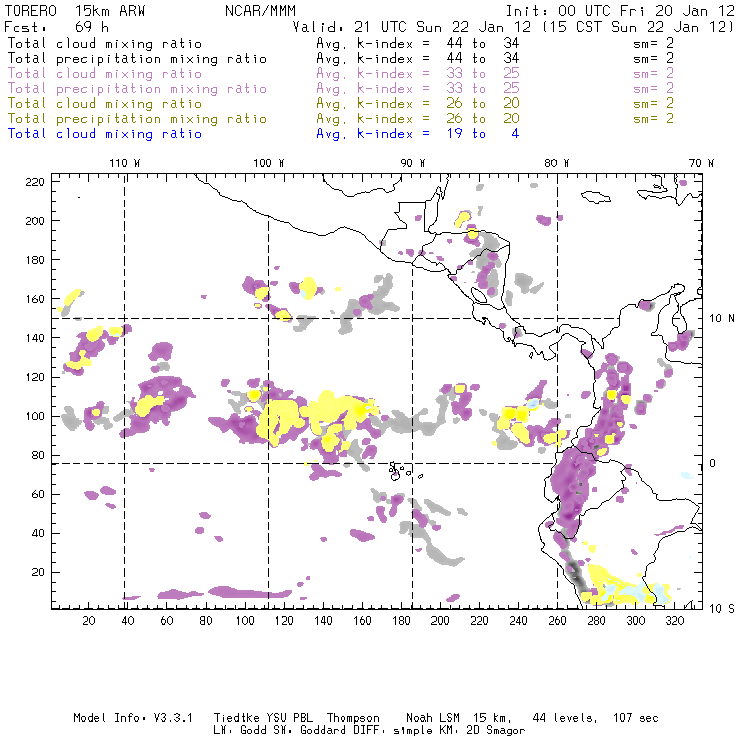The image size is (740, 740).
Task: Click the vertical axis tick label '80'
Action: [38, 455]
